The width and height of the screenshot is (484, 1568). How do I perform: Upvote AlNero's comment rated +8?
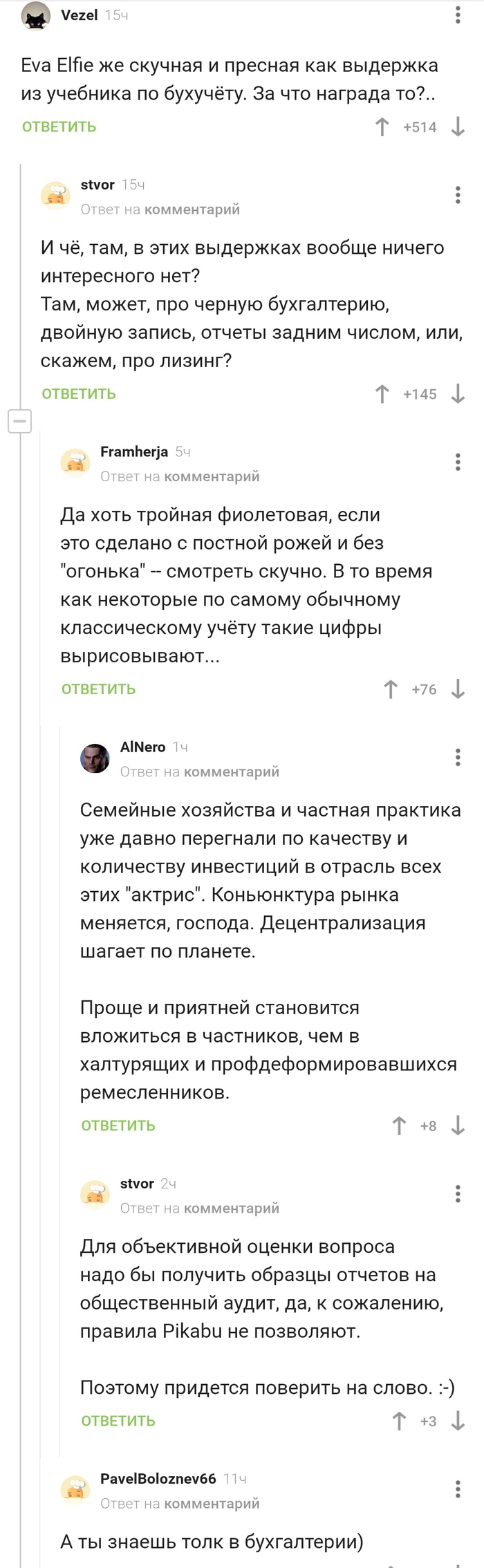(x=399, y=1126)
